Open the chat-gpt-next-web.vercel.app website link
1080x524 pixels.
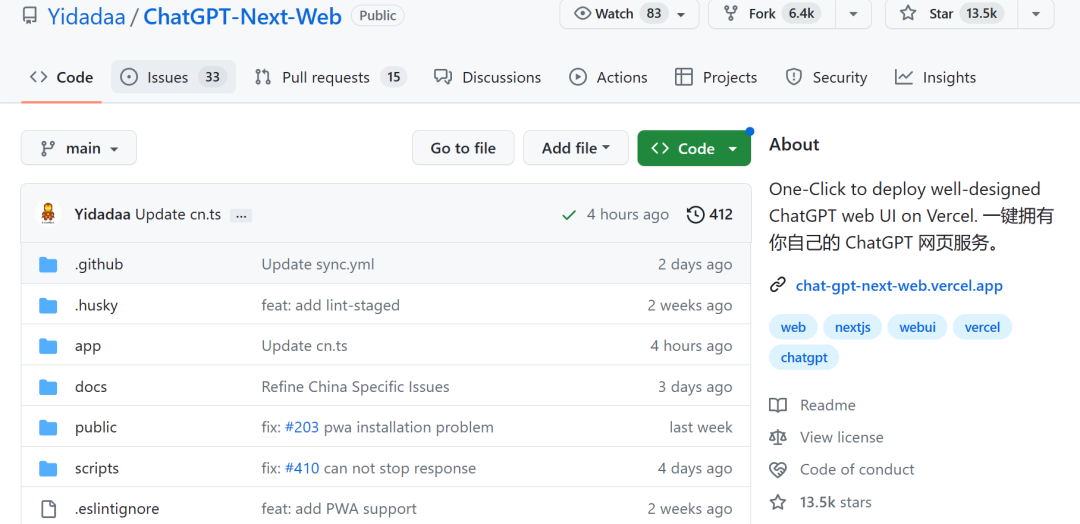[899, 286]
